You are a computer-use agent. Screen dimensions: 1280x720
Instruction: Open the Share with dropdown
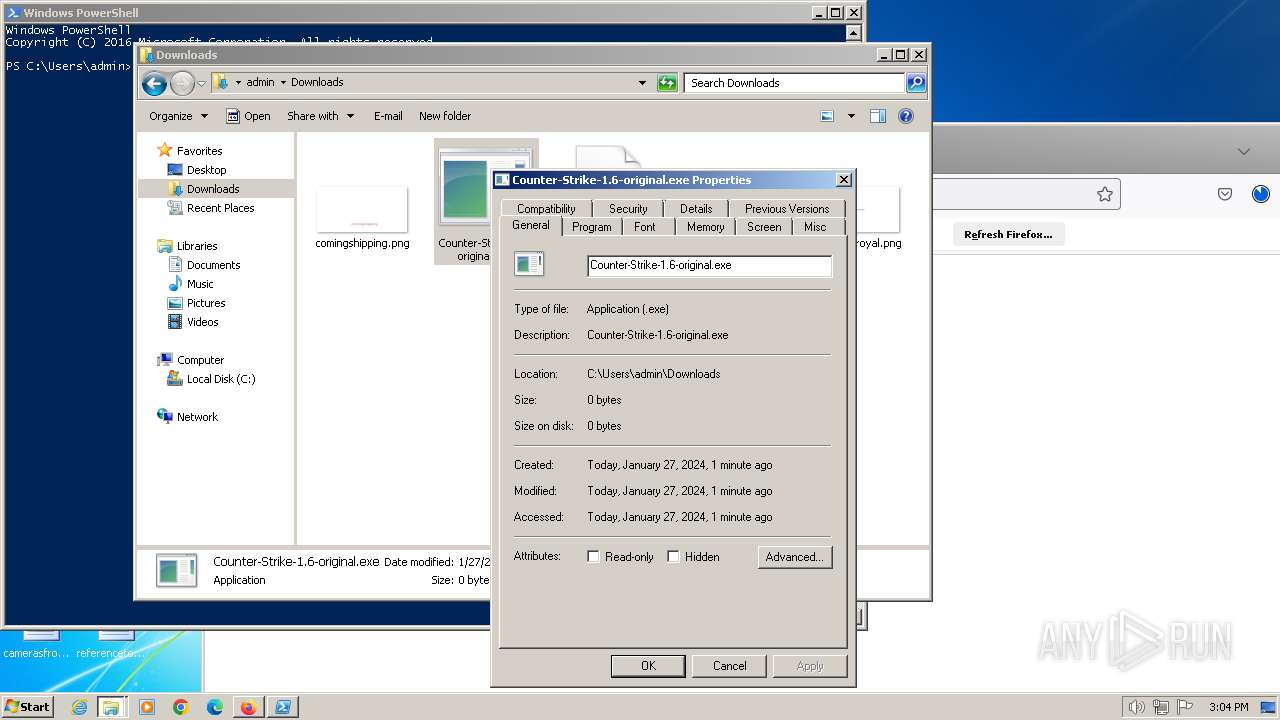click(320, 116)
